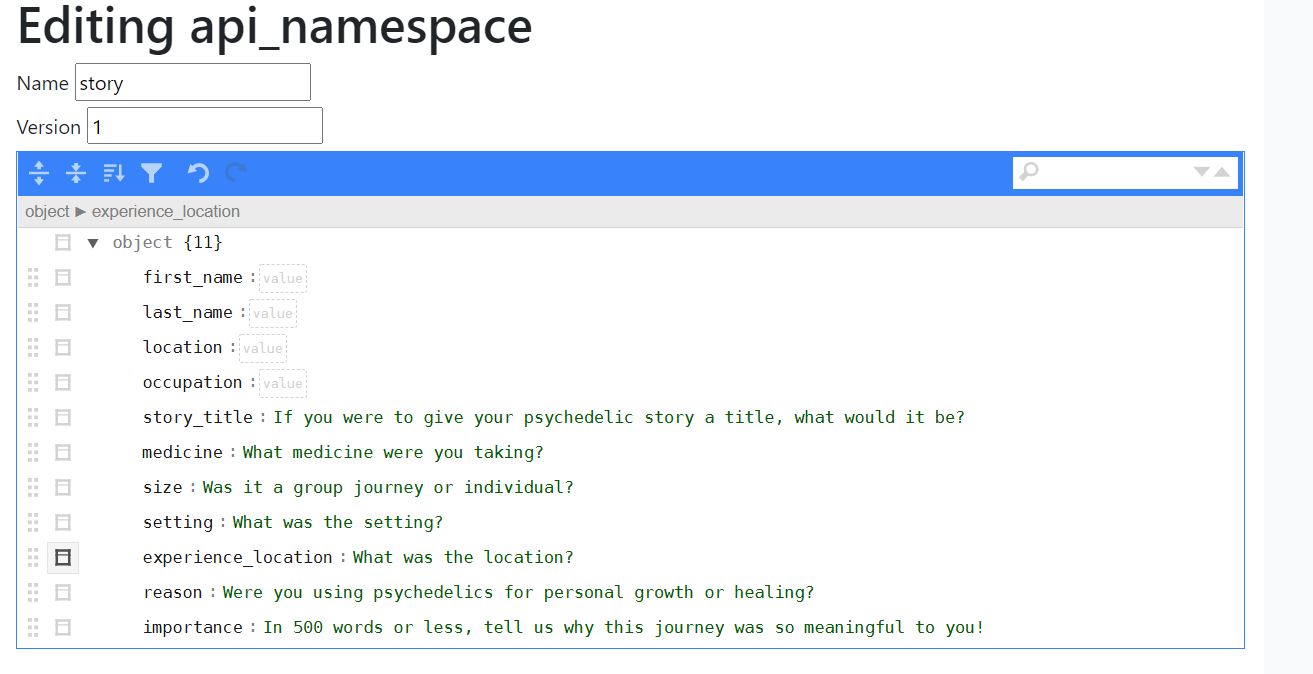Click drag handle of medicine row
Screen dimensions: 1313x674
coord(33,452)
